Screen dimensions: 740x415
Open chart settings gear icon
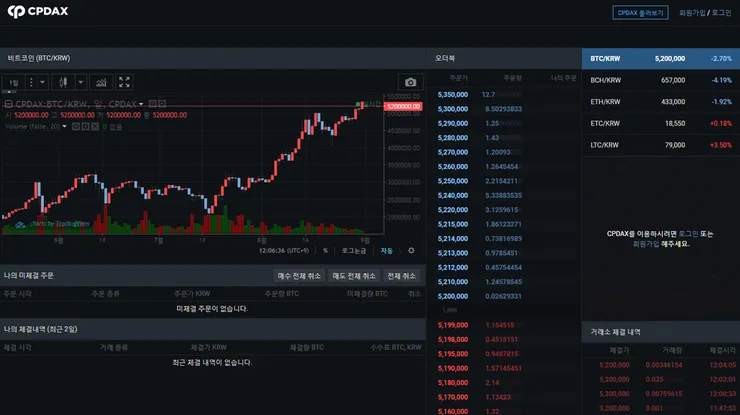pyautogui.click(x=411, y=251)
